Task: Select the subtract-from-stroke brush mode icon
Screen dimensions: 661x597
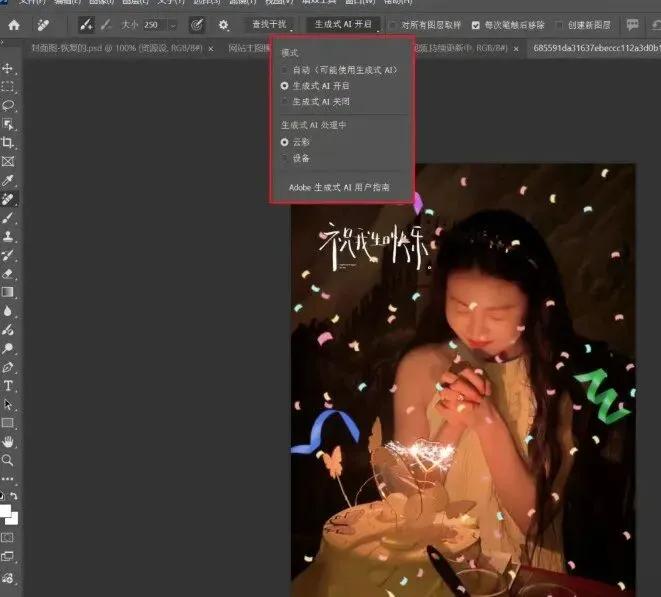Action: coord(106,25)
